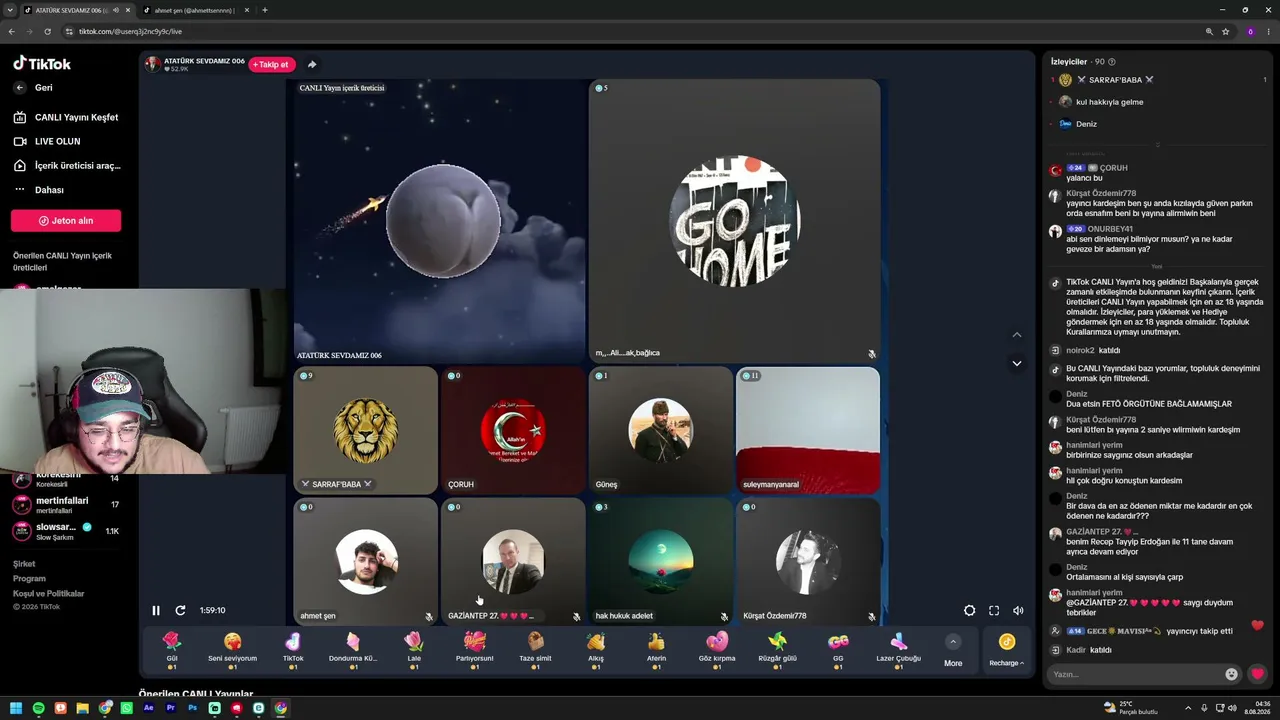Expand the Koşul ve Politikalar section
Image resolution: width=1280 pixels, height=720 pixels.
tap(49, 594)
